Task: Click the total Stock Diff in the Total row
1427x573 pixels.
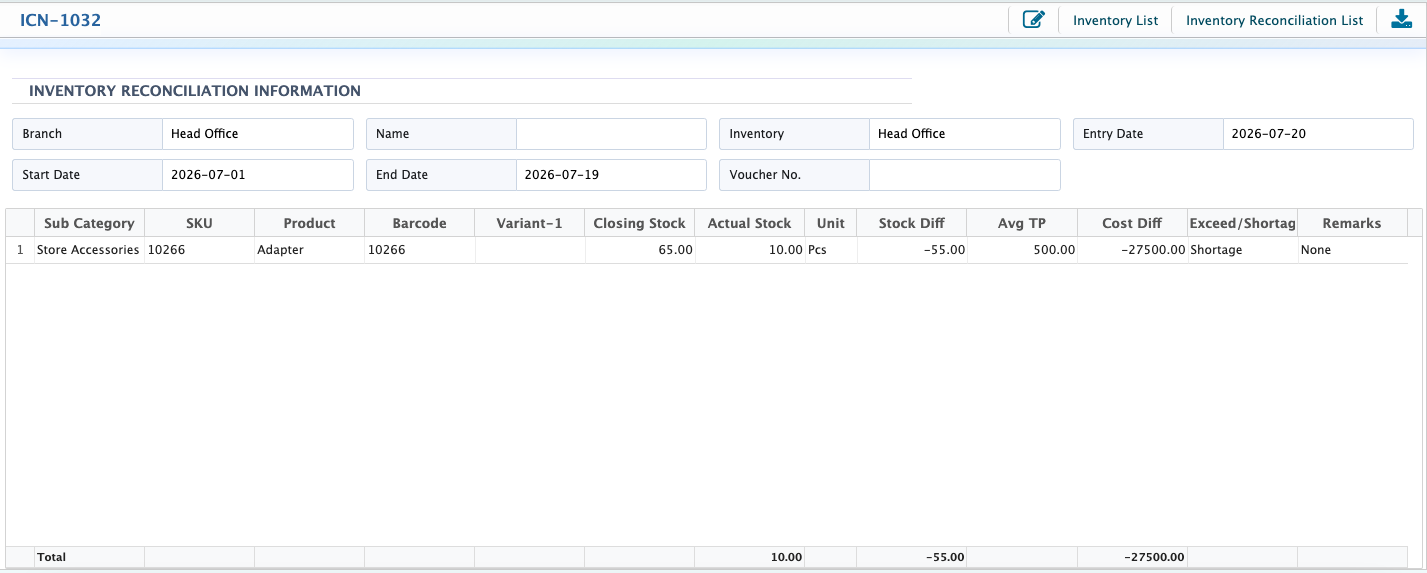Action: 912,557
